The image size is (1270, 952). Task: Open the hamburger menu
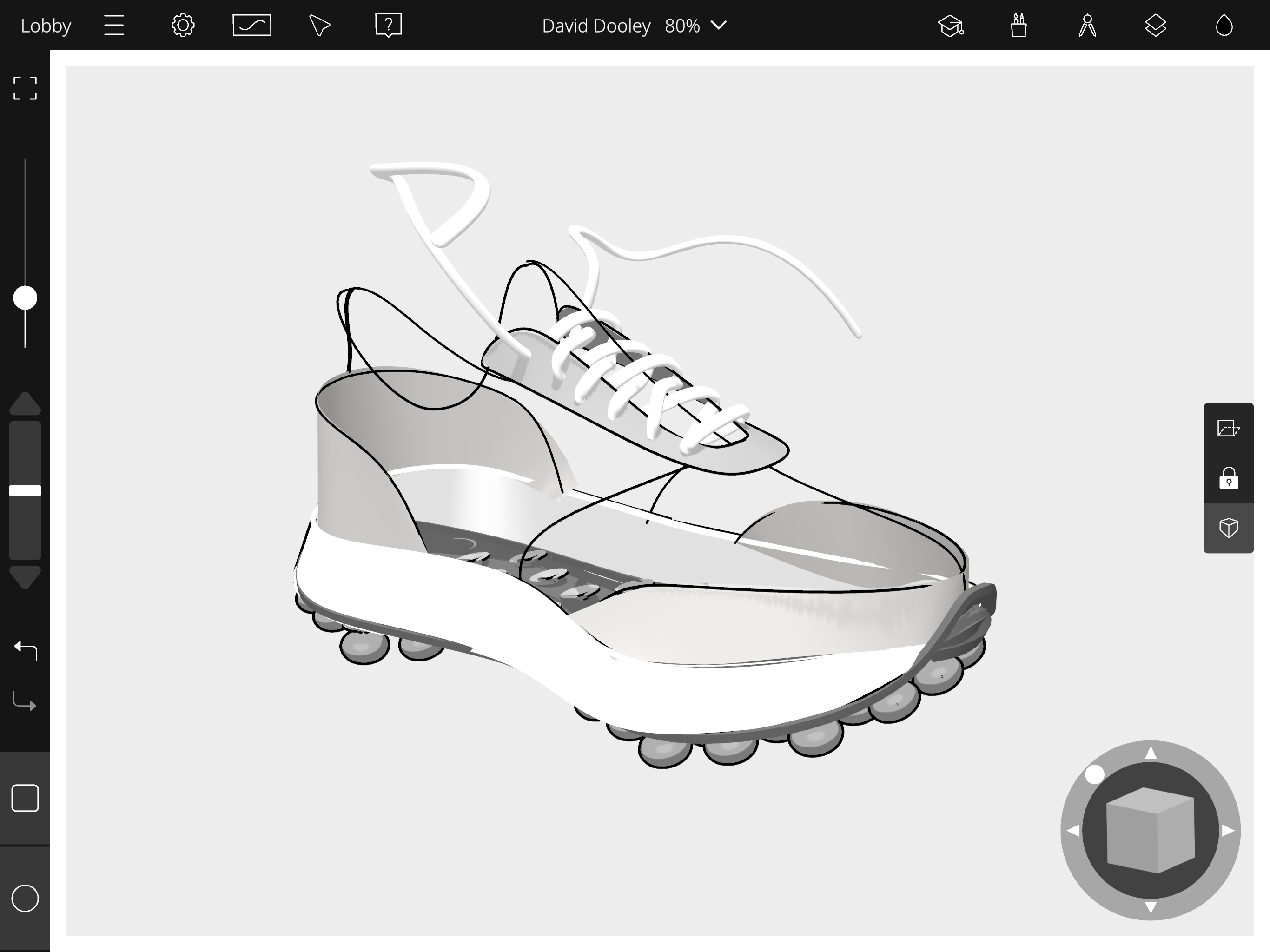point(114,26)
